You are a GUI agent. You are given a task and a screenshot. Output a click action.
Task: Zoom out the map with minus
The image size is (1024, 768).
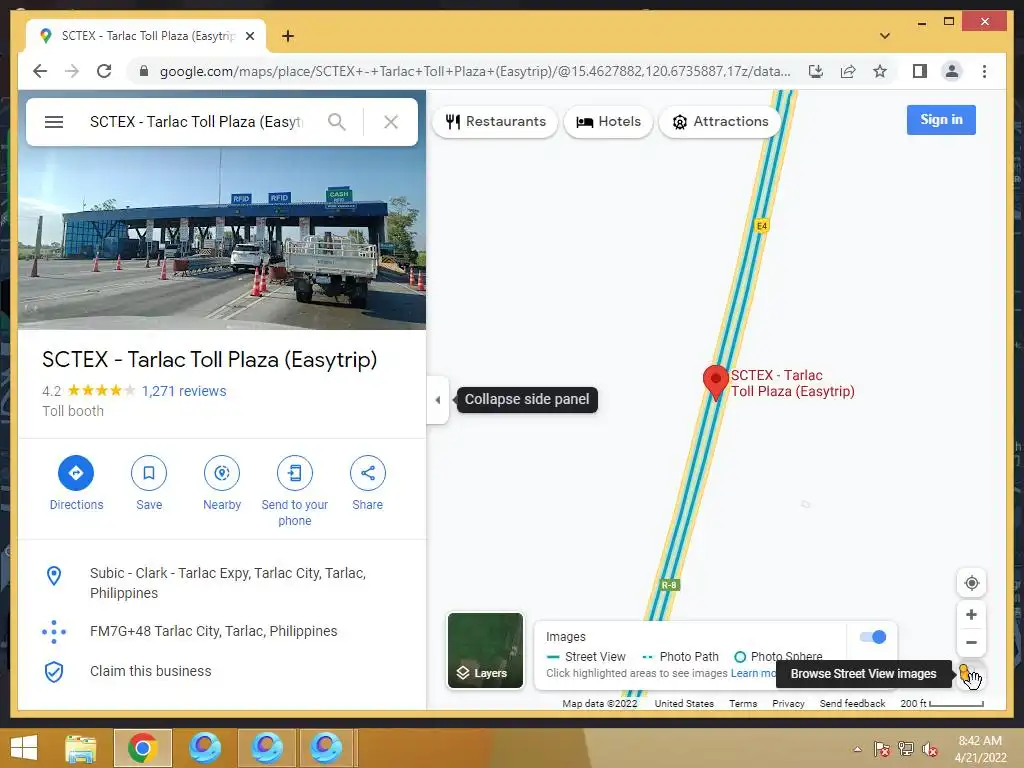pyautogui.click(x=971, y=643)
